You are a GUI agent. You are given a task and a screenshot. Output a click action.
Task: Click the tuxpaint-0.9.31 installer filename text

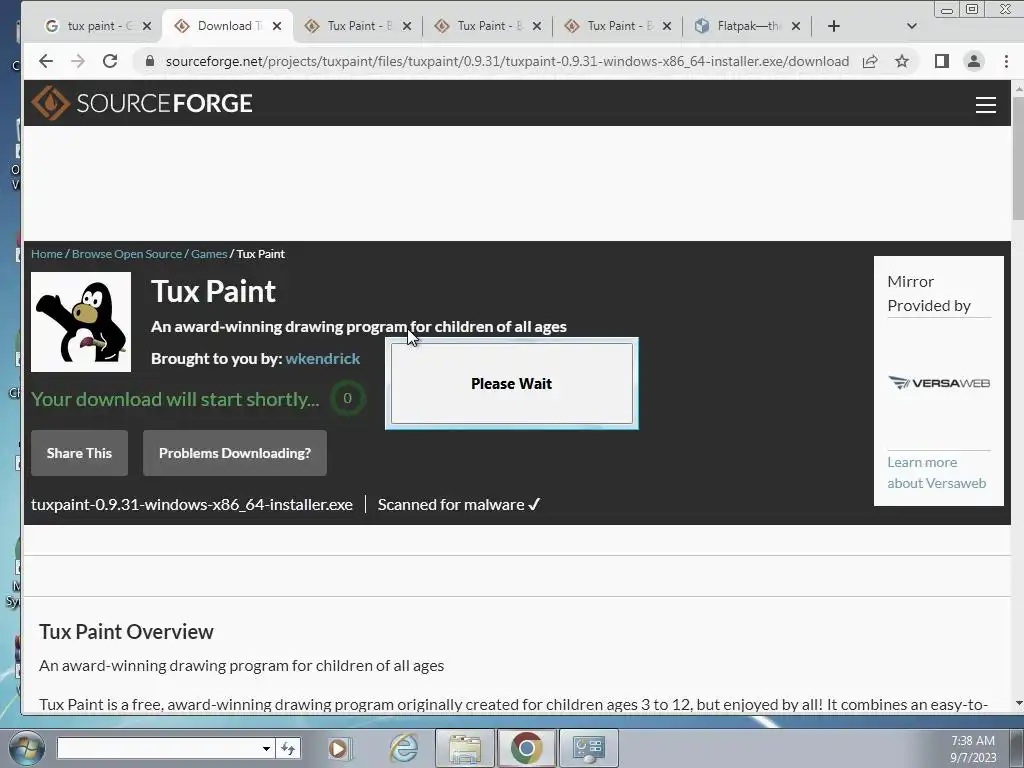pyautogui.click(x=191, y=504)
